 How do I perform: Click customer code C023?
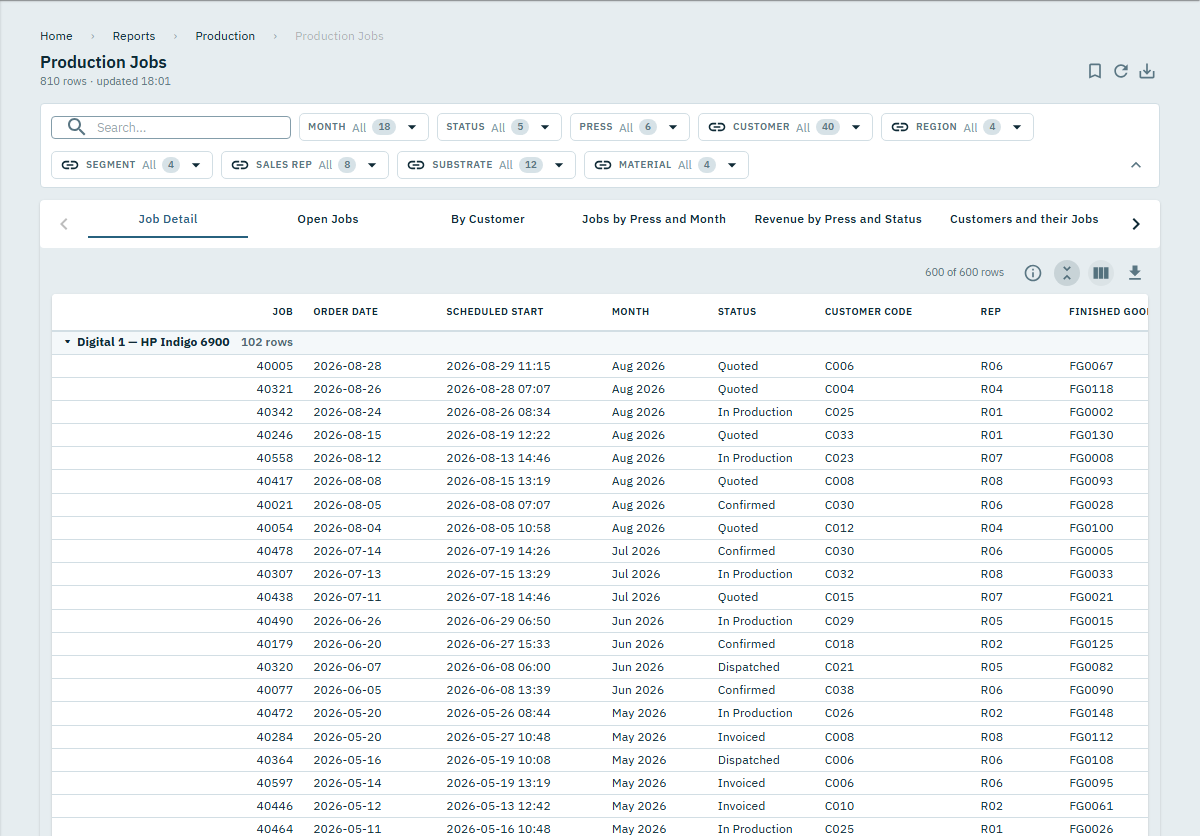(840, 458)
